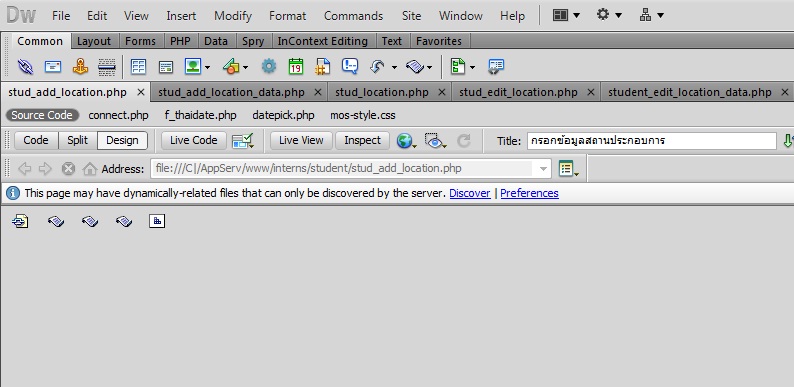
Task: Click the Stop loading icon
Action: click(x=68, y=169)
